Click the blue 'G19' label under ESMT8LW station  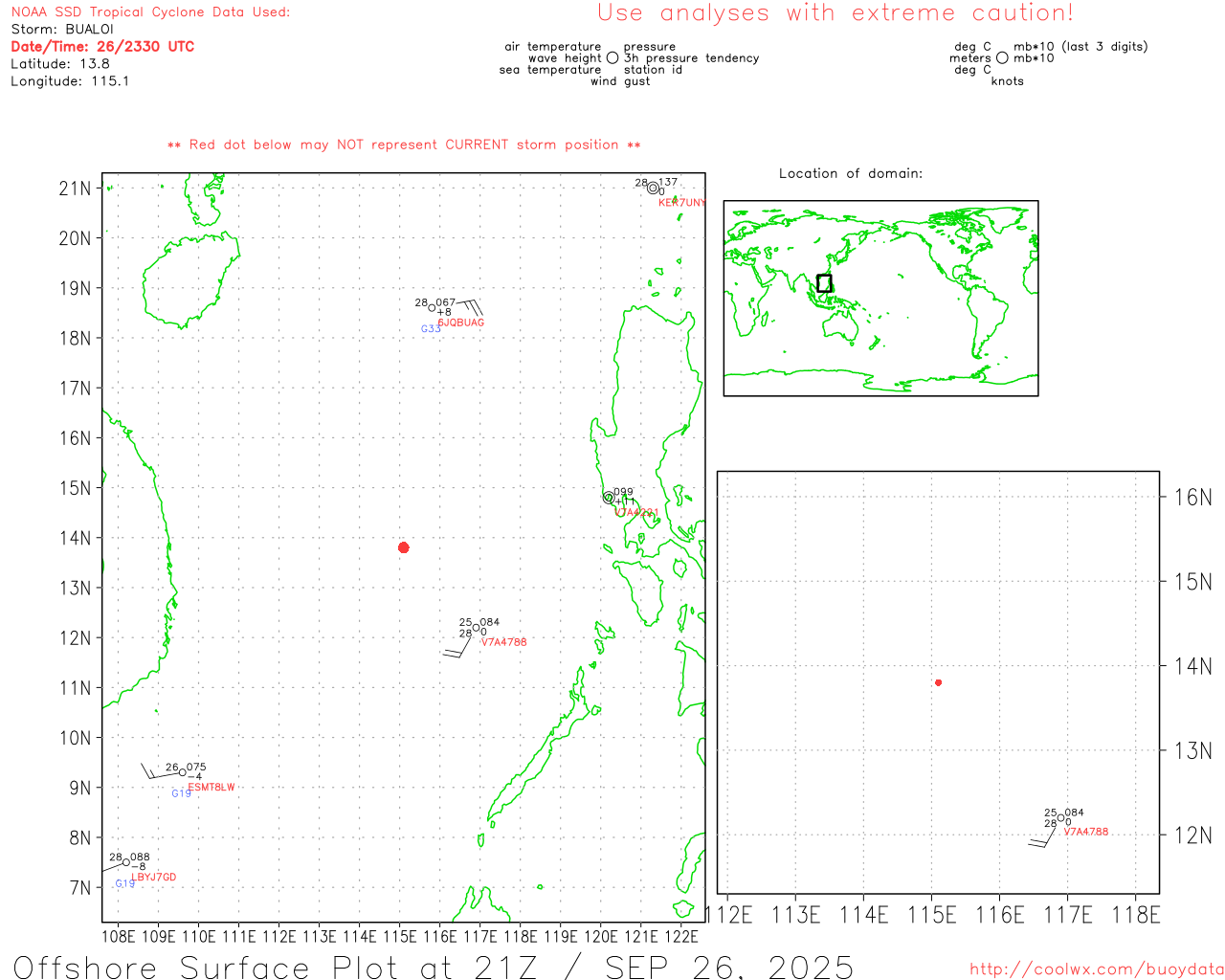(182, 793)
